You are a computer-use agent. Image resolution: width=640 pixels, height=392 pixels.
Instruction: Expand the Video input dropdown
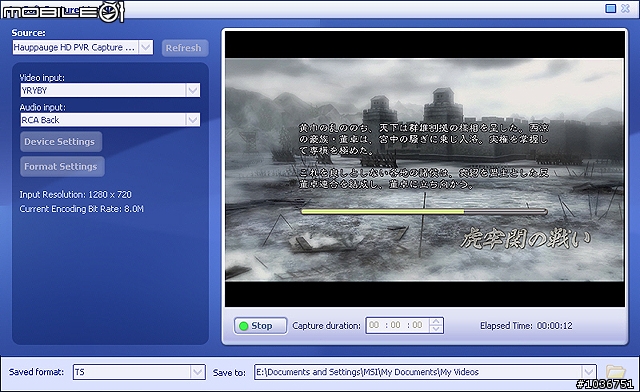193,90
